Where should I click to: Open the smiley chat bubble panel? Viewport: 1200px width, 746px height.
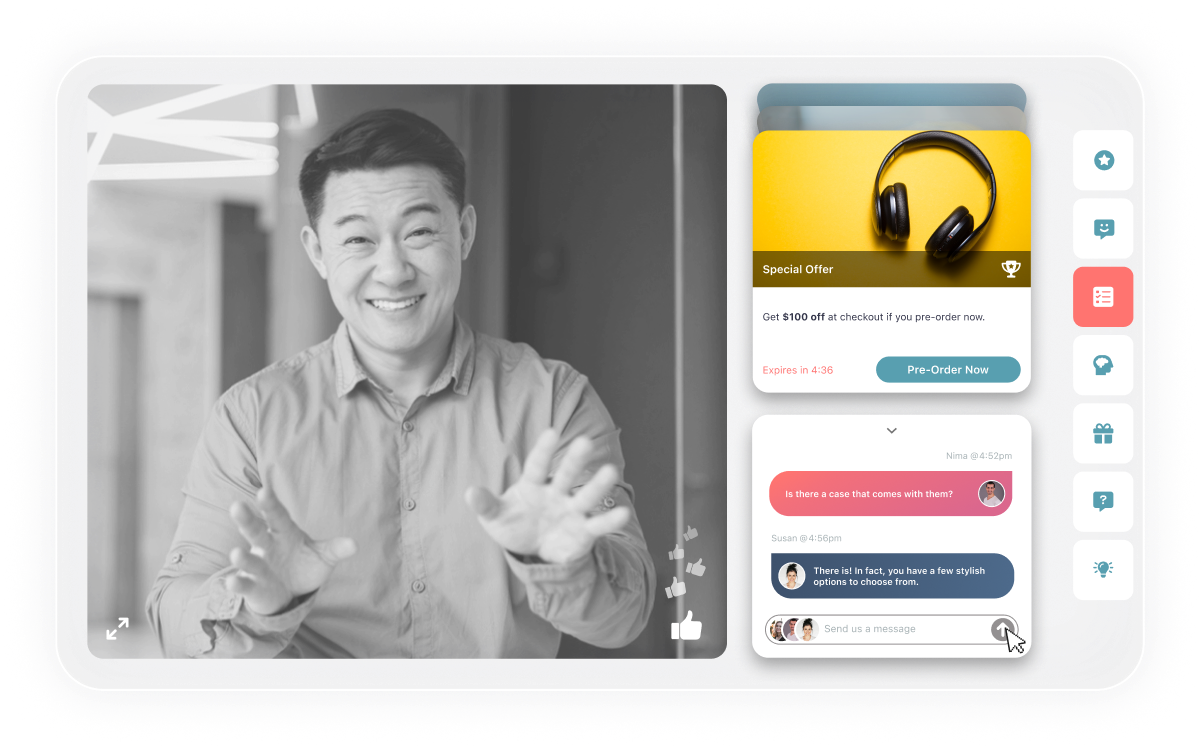pos(1103,229)
